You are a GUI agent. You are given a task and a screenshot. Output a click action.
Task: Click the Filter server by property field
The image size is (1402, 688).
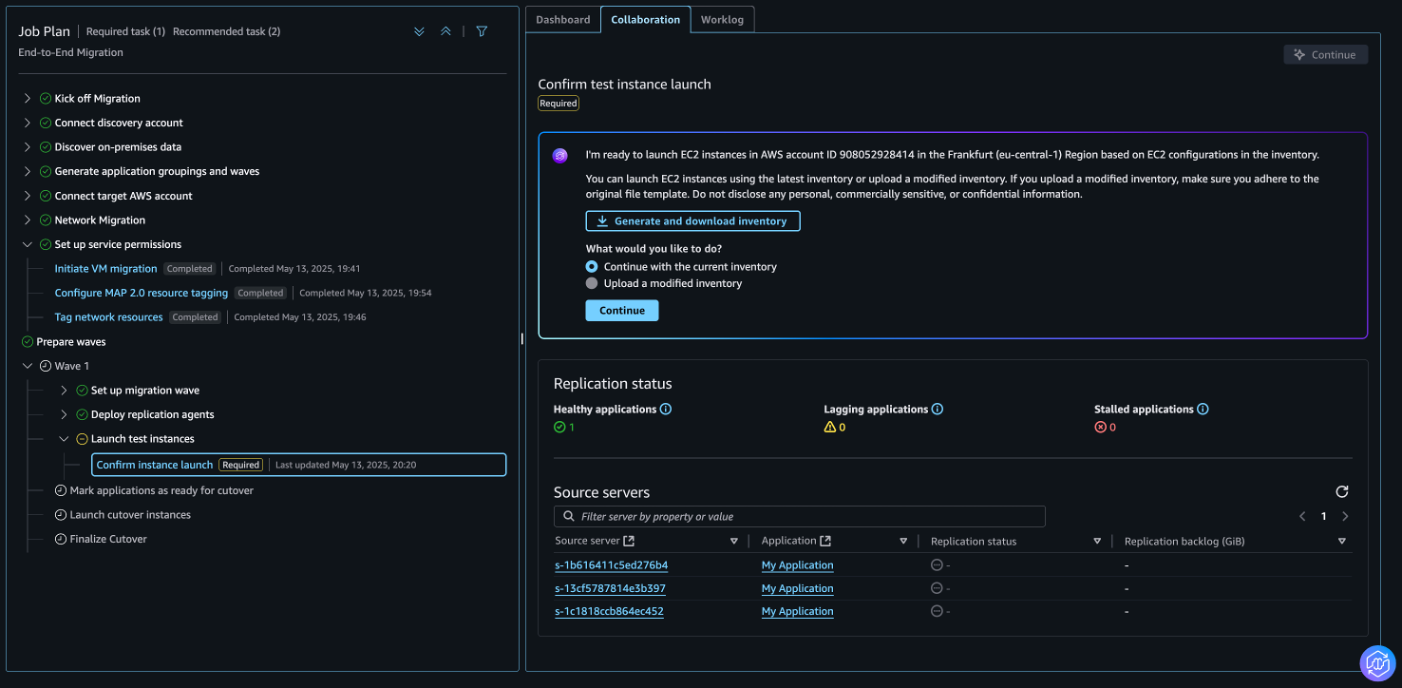[800, 517]
